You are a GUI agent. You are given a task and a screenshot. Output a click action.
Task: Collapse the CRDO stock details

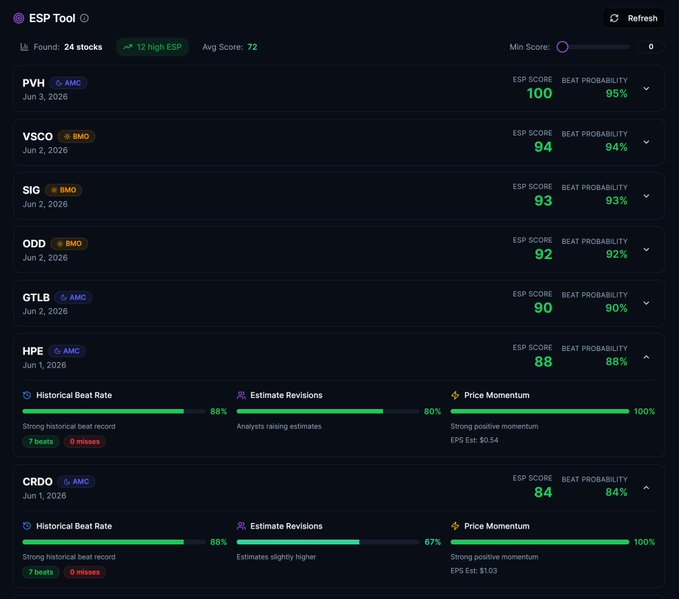tap(646, 488)
